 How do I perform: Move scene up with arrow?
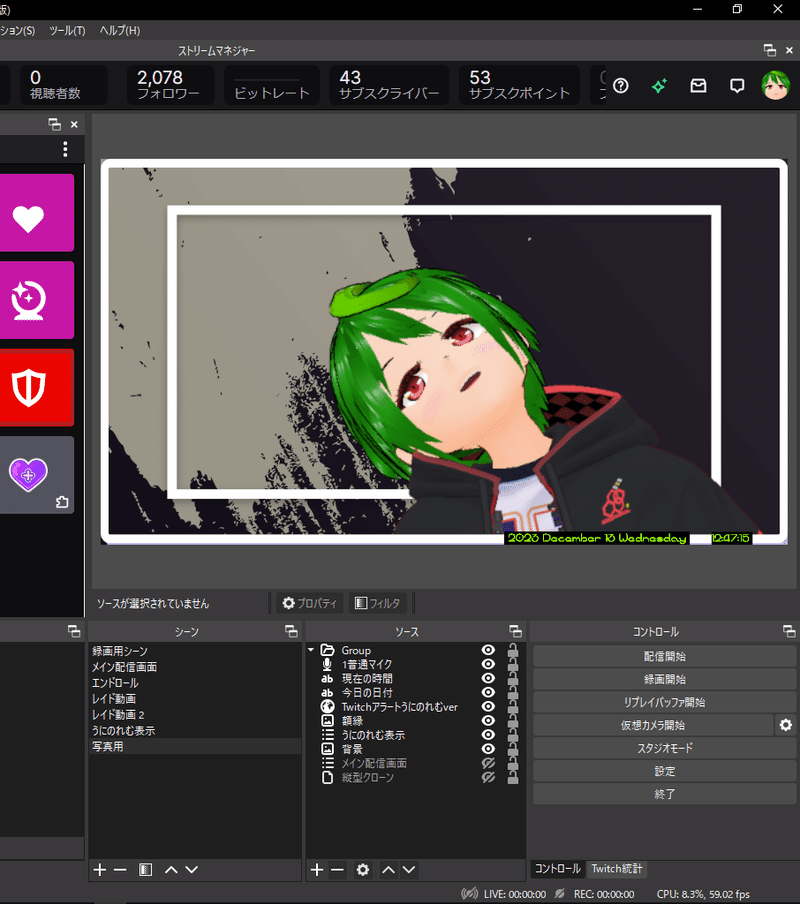pyautogui.click(x=171, y=869)
